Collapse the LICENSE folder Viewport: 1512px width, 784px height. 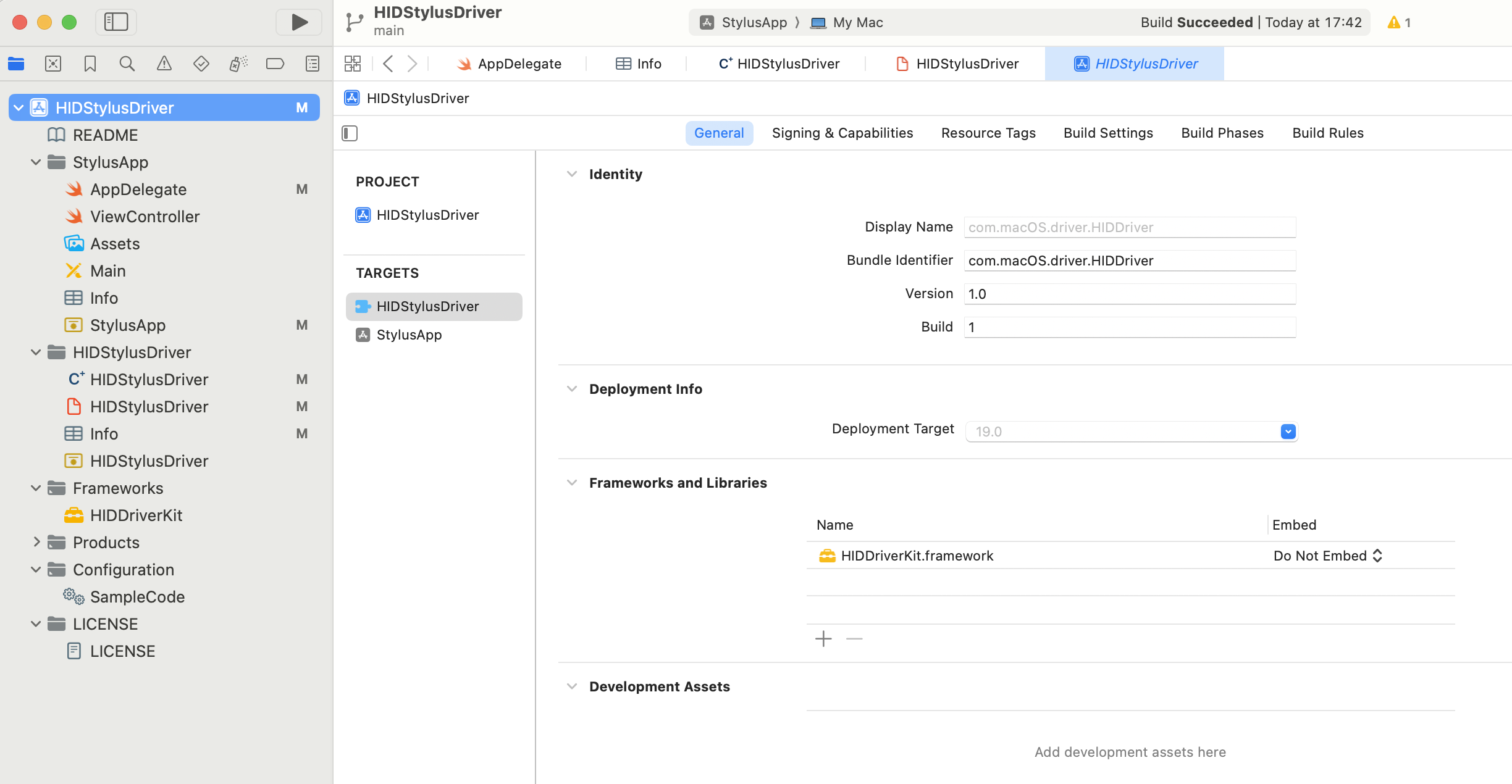[x=36, y=624]
